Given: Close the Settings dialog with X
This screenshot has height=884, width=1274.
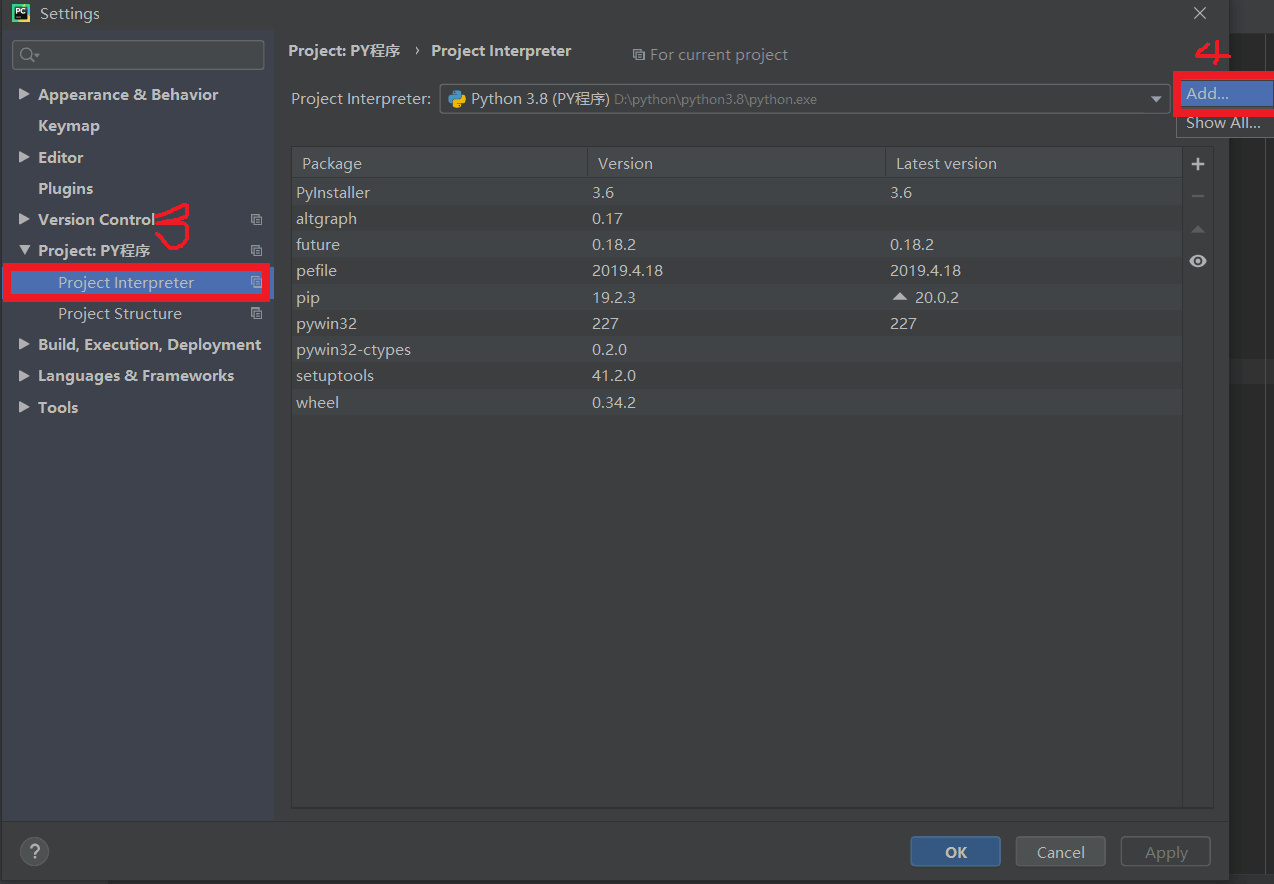Looking at the screenshot, I should pos(1200,14).
